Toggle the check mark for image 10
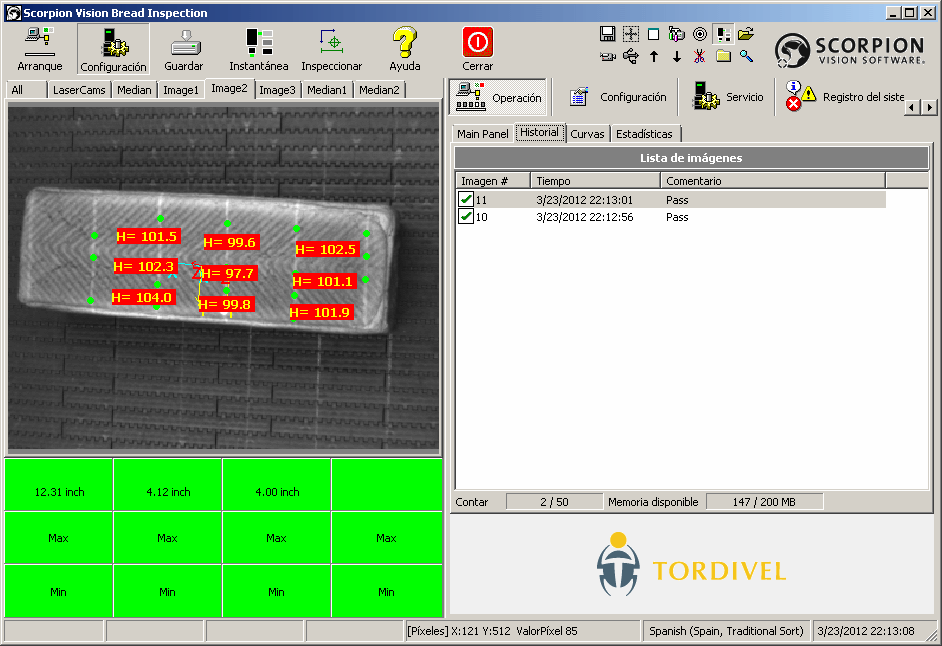Viewport: 942px width, 646px height. (x=466, y=217)
